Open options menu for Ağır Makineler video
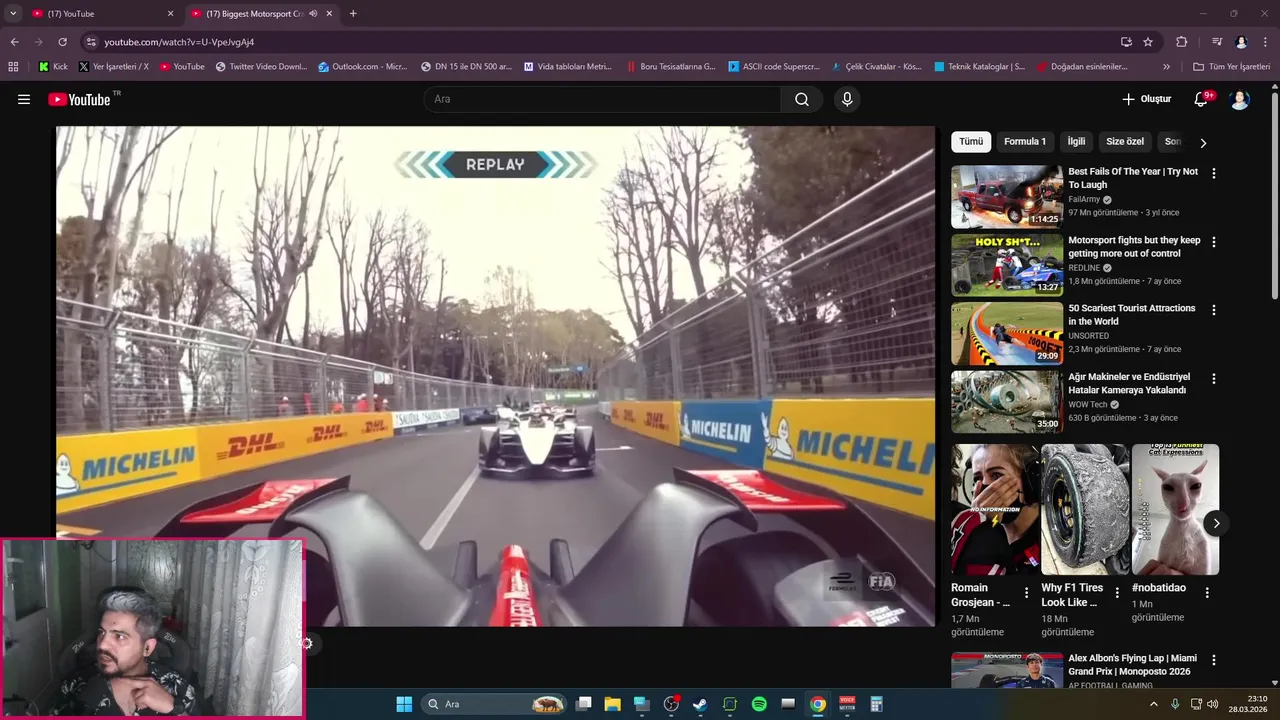This screenshot has width=1280, height=720. (x=1214, y=379)
